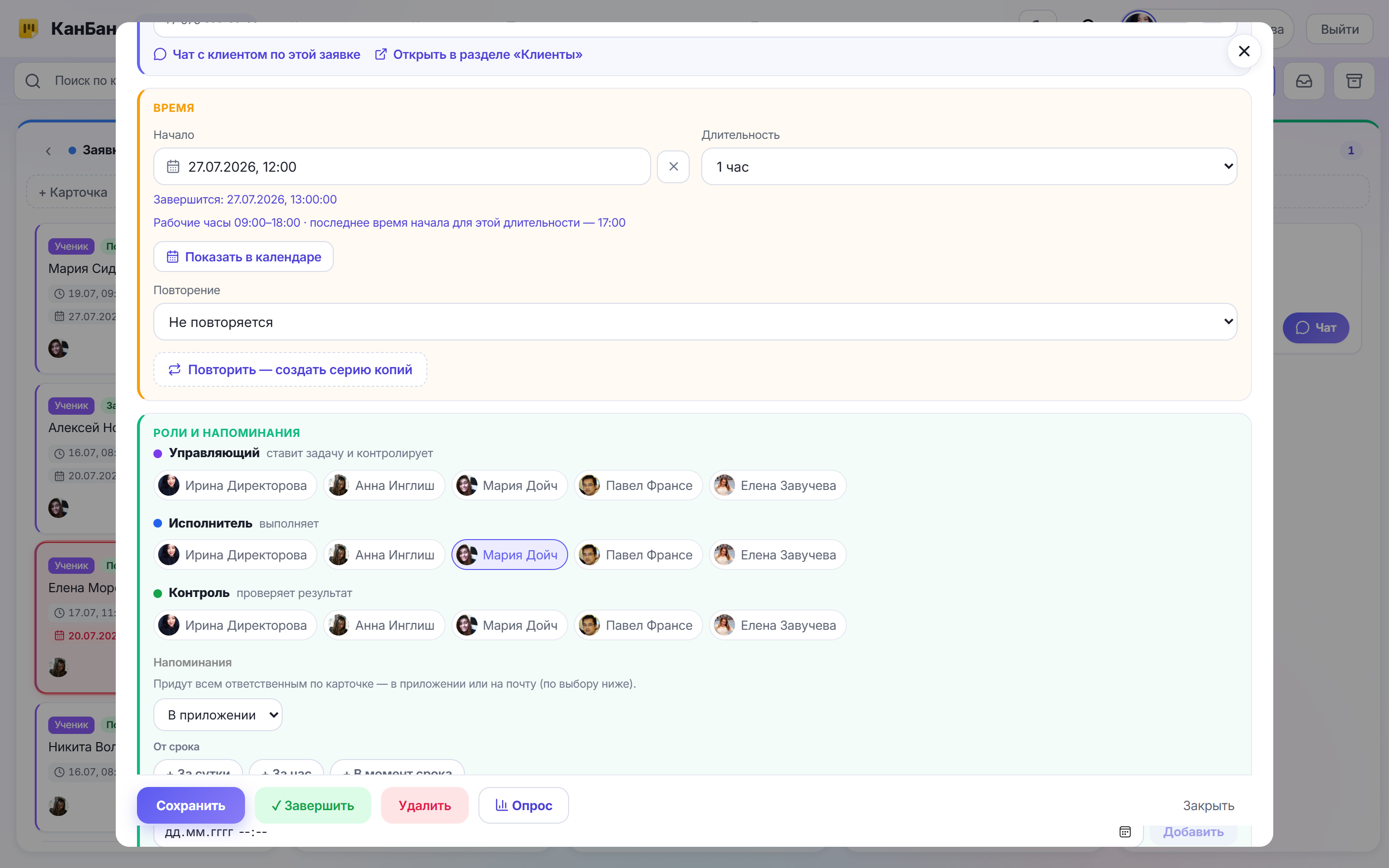1389x868 pixels.
Task: Assign Ирина Директорова as Управляющий
Action: point(235,486)
